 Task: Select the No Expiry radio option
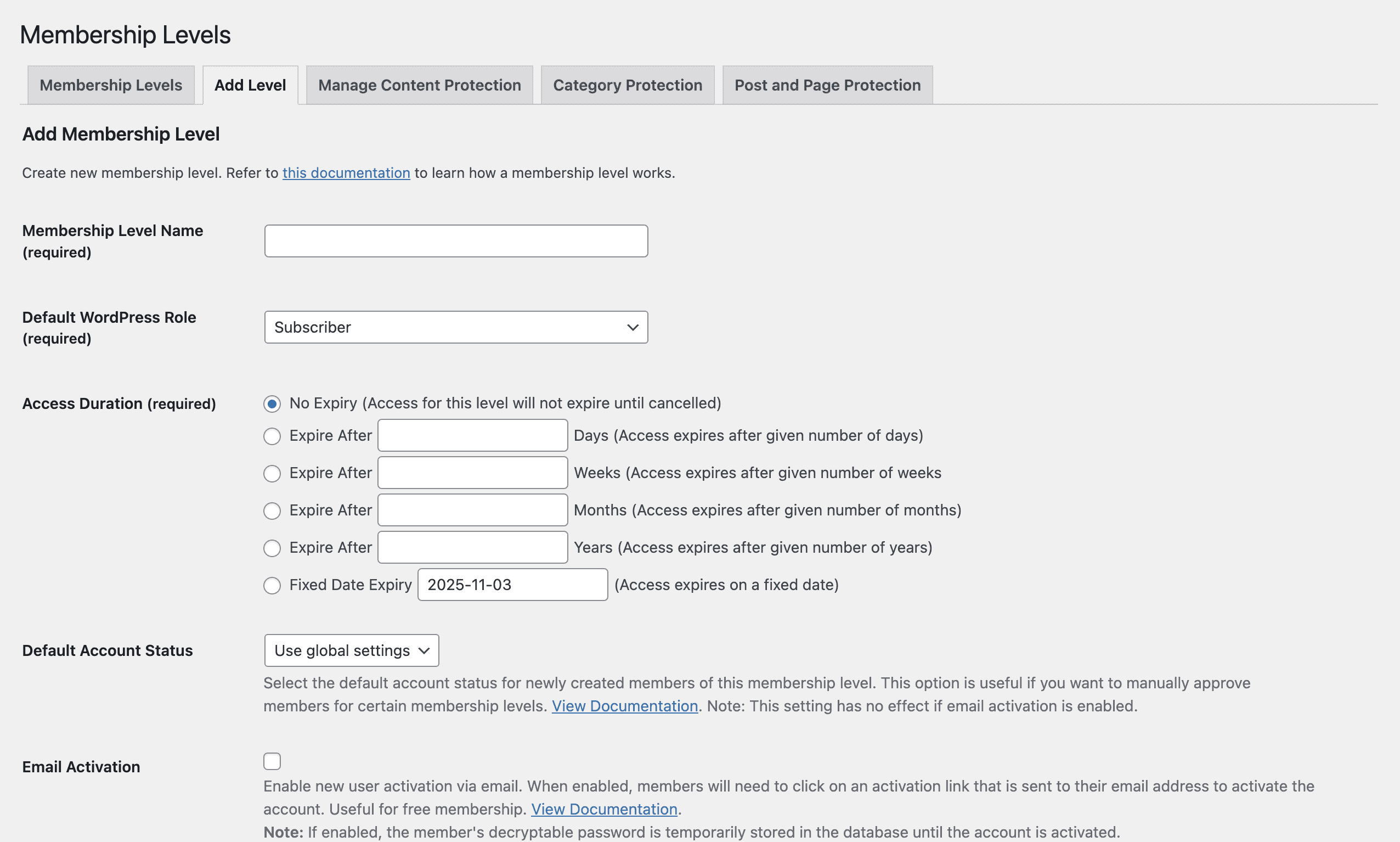click(272, 403)
